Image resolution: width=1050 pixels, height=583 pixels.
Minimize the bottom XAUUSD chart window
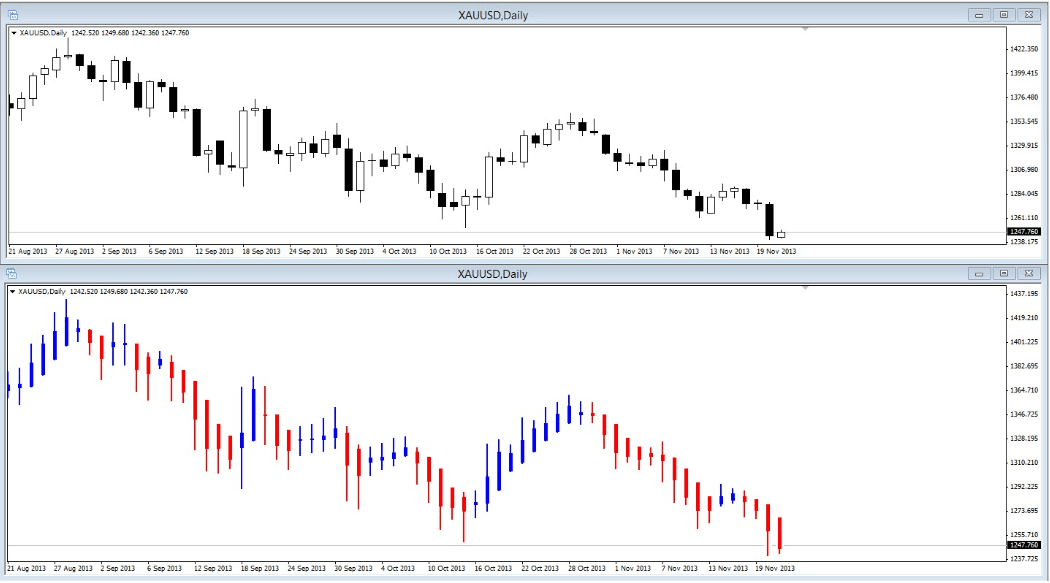pos(980,273)
